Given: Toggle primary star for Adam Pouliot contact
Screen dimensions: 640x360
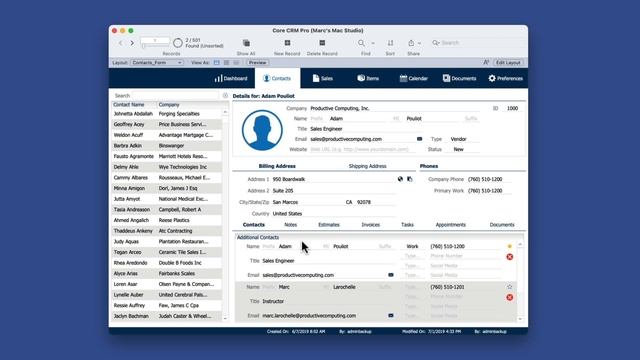Looking at the screenshot, I should [509, 246].
